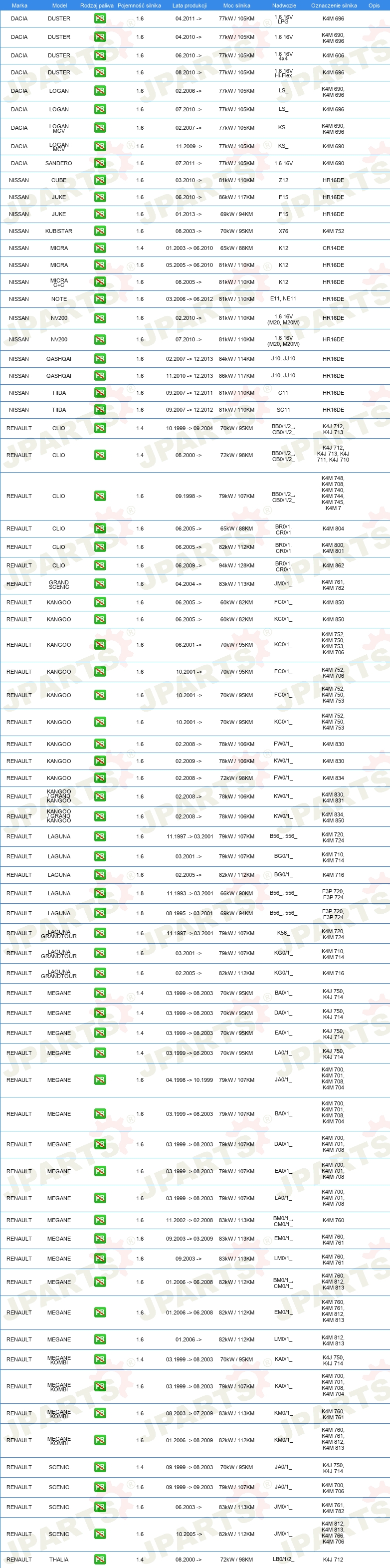Select the K4M 804 engine code cell
390x1568 pixels.
334,529
